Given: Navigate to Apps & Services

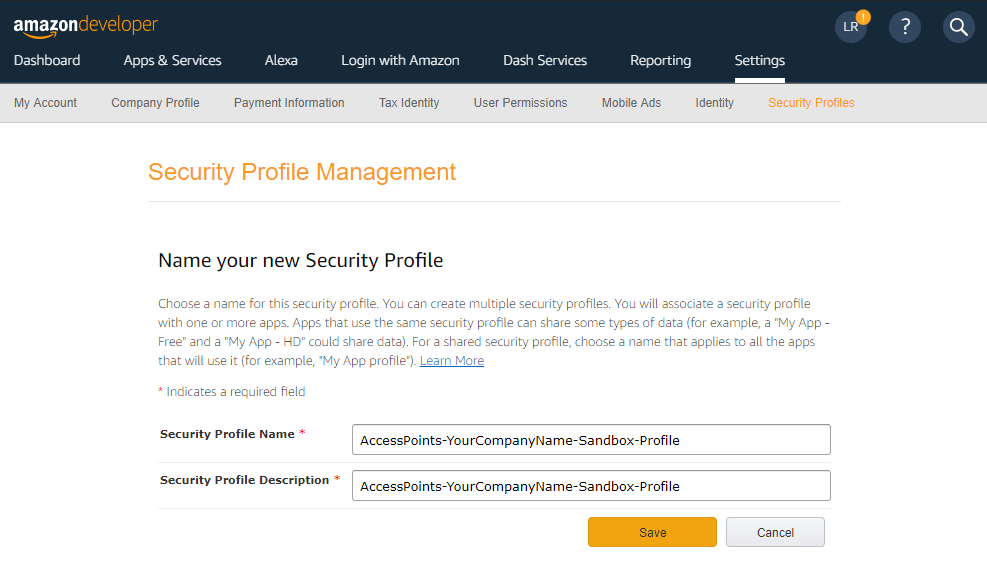Looking at the screenshot, I should (171, 60).
